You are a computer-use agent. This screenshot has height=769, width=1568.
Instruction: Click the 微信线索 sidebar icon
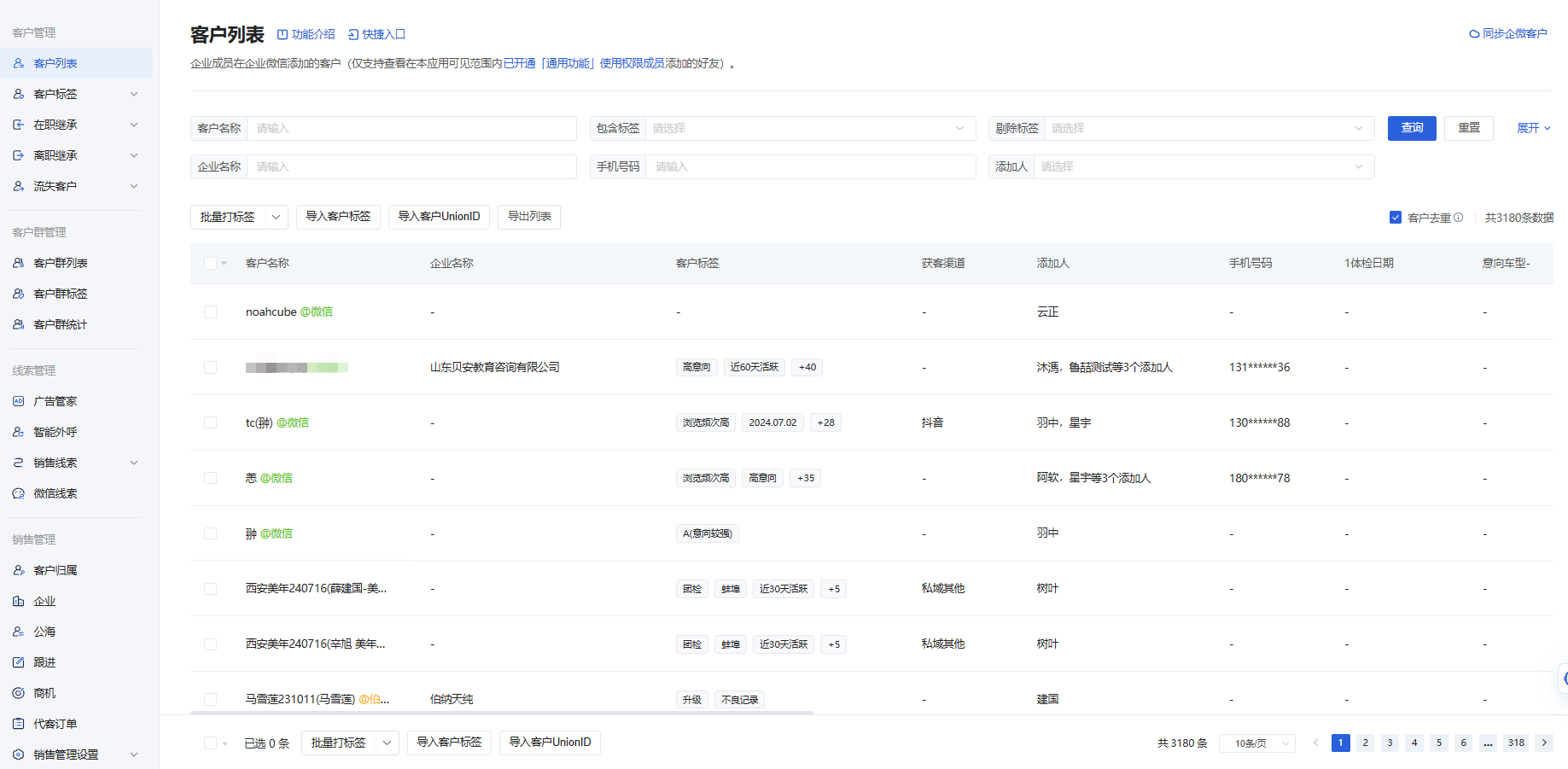pyautogui.click(x=19, y=493)
